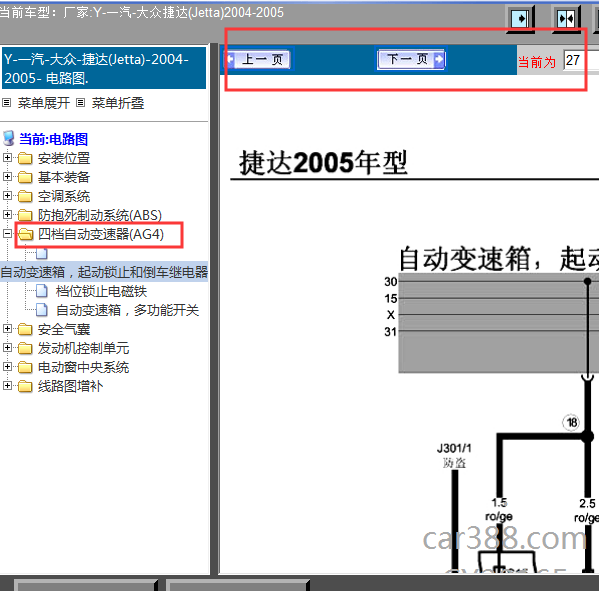The image size is (599, 591).
Task: Select the 四档自动变速器(AG4) tree label
Action: (x=101, y=234)
